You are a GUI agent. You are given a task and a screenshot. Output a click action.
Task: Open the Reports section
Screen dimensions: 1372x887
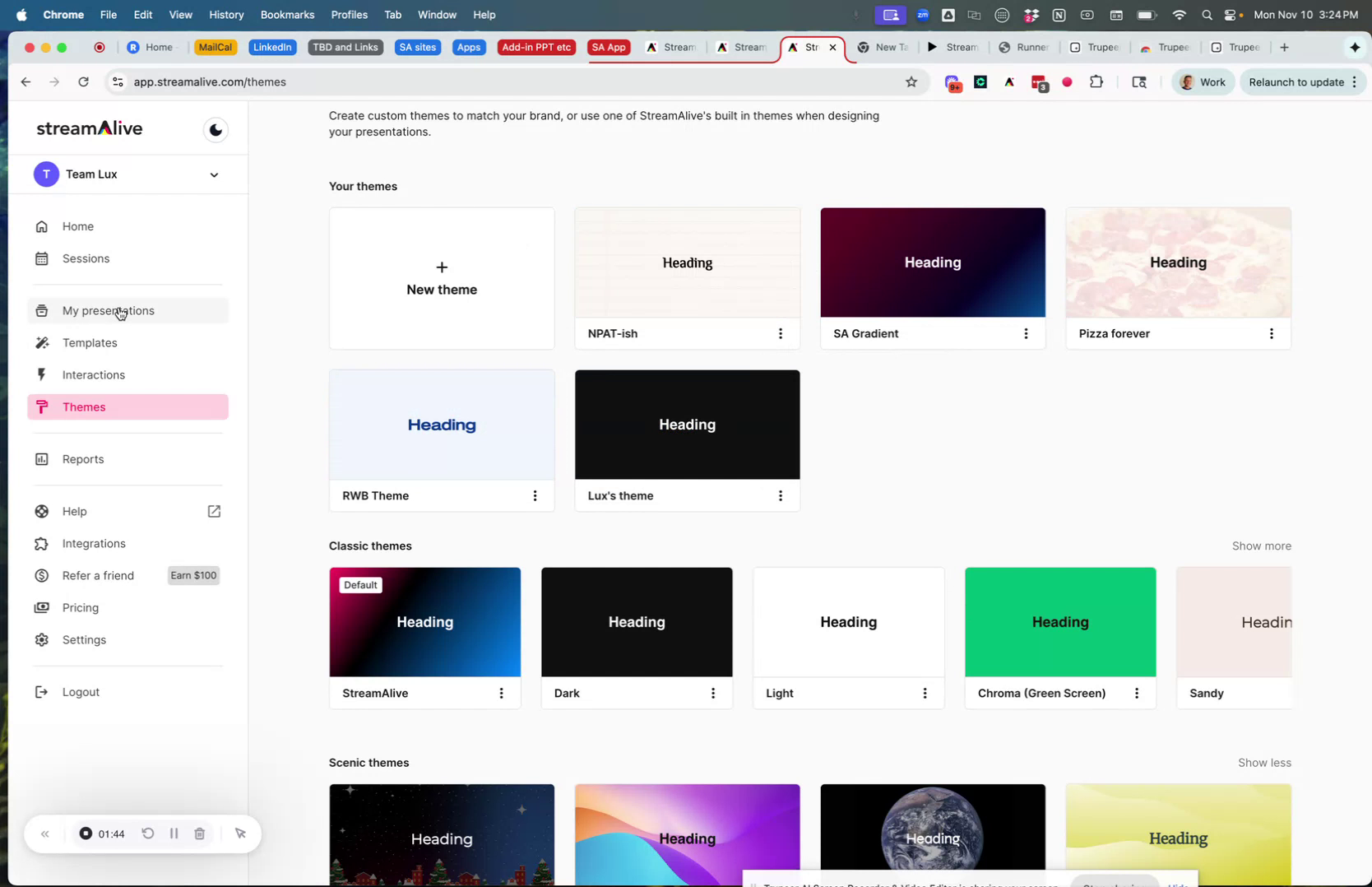coord(81,459)
